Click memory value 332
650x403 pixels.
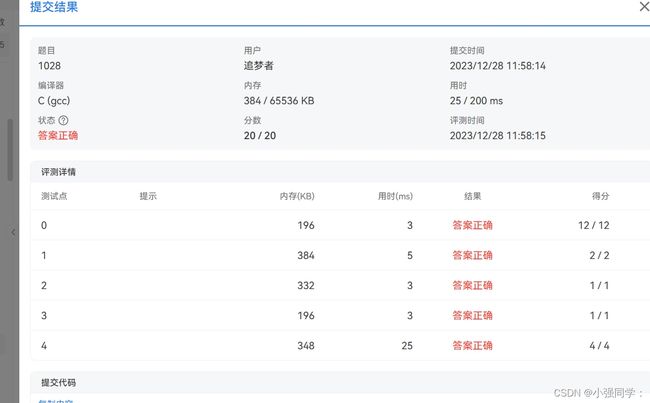pyautogui.click(x=306, y=286)
